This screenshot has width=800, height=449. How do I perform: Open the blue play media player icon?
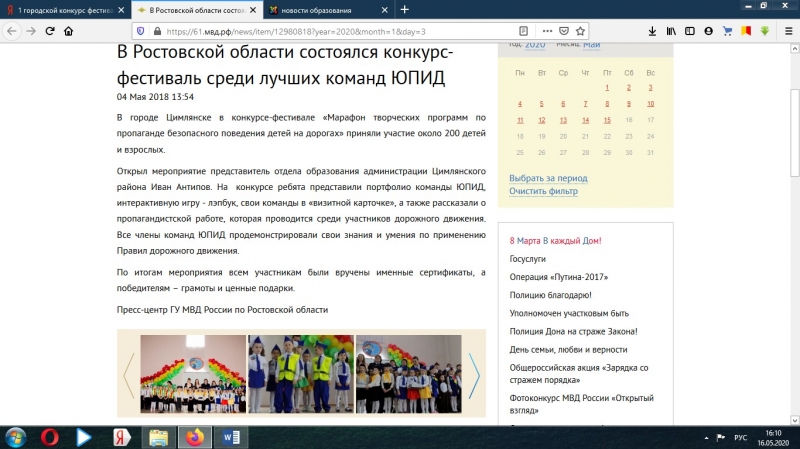tap(83, 438)
